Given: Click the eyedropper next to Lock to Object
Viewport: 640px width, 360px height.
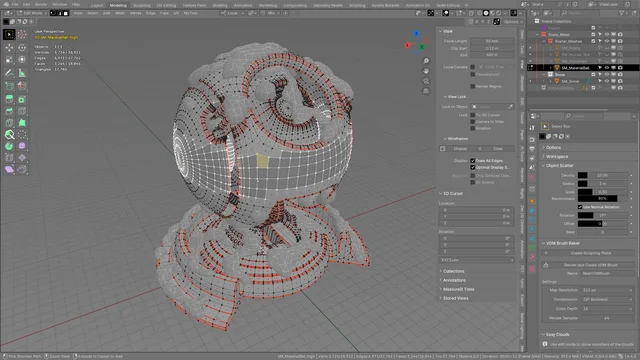Looking at the screenshot, I should (x=510, y=107).
